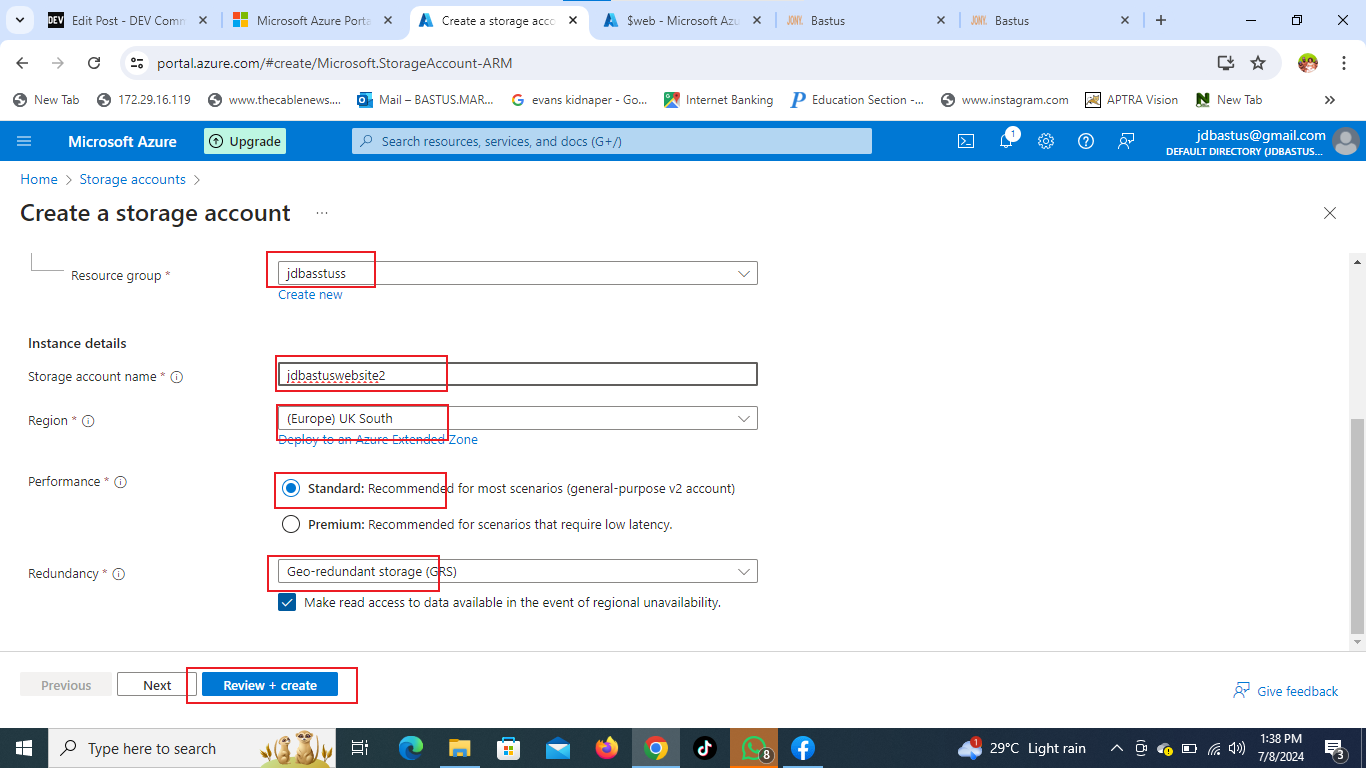Open Mail app from the taskbar
The height and width of the screenshot is (768, 1366).
[x=557, y=748]
